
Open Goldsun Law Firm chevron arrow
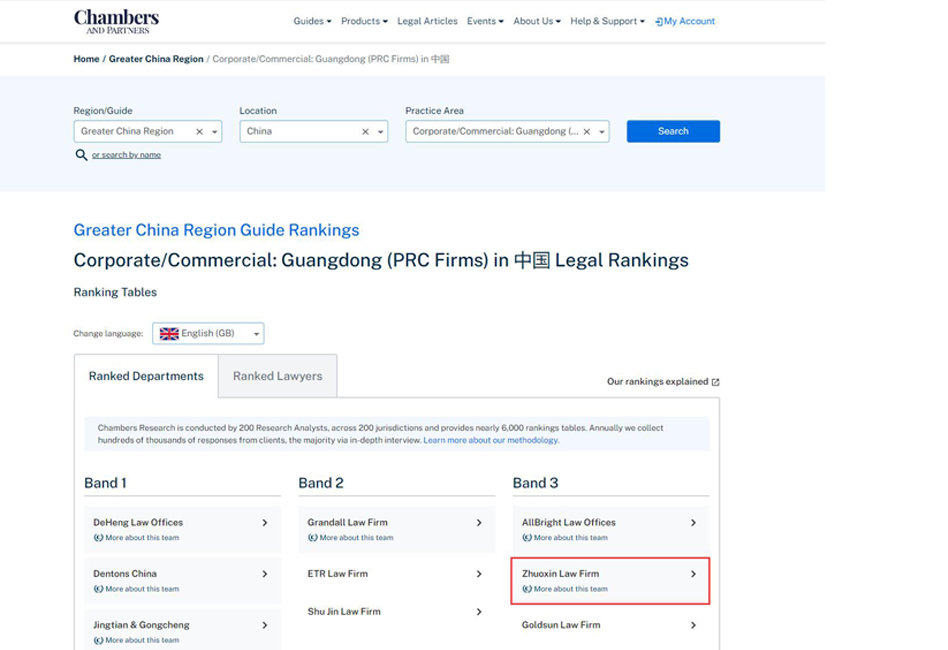[x=693, y=625]
